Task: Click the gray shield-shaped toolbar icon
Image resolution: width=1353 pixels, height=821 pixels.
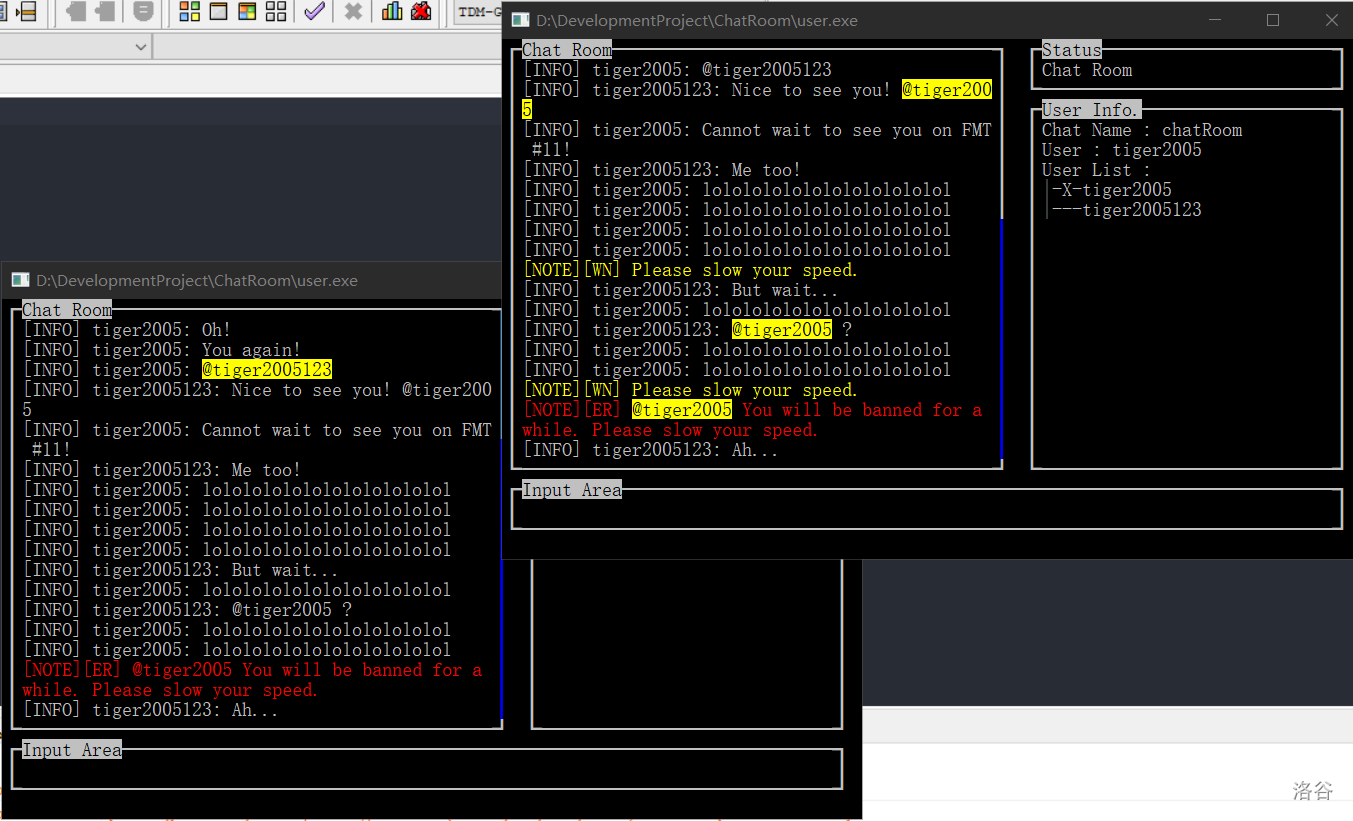Action: [143, 12]
